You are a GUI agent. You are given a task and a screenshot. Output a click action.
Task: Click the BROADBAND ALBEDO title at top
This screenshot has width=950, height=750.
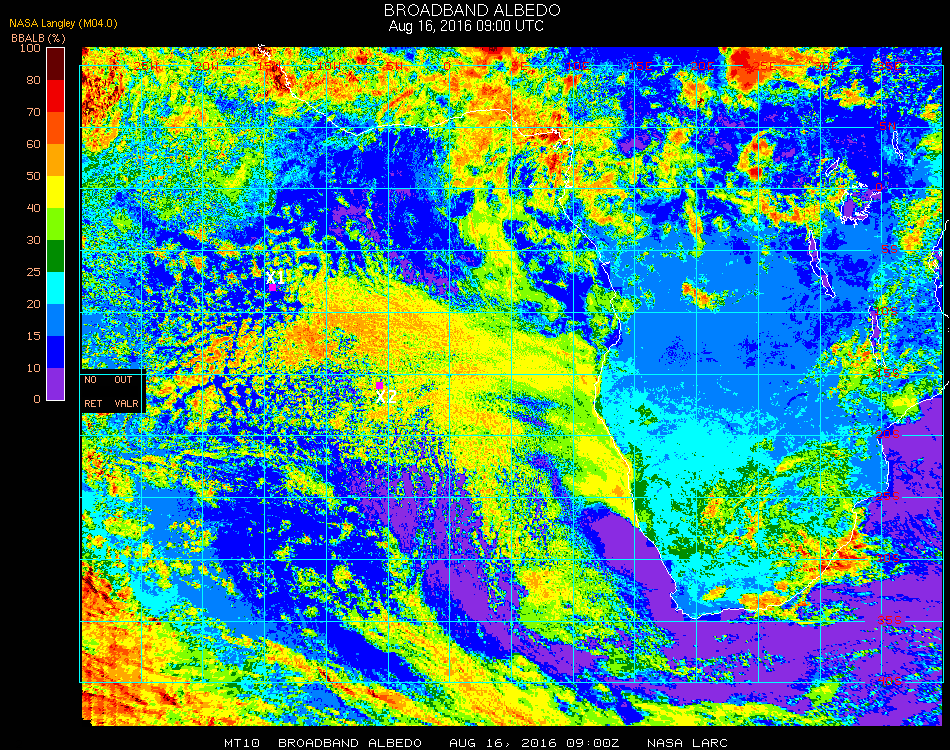[x=472, y=10]
